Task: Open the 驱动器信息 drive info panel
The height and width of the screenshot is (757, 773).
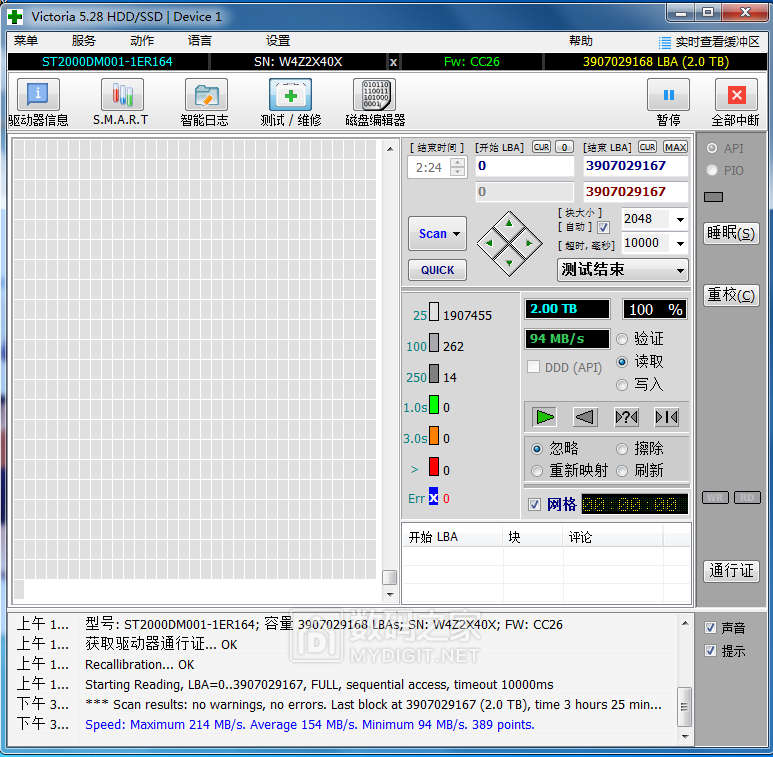Action: pos(38,94)
